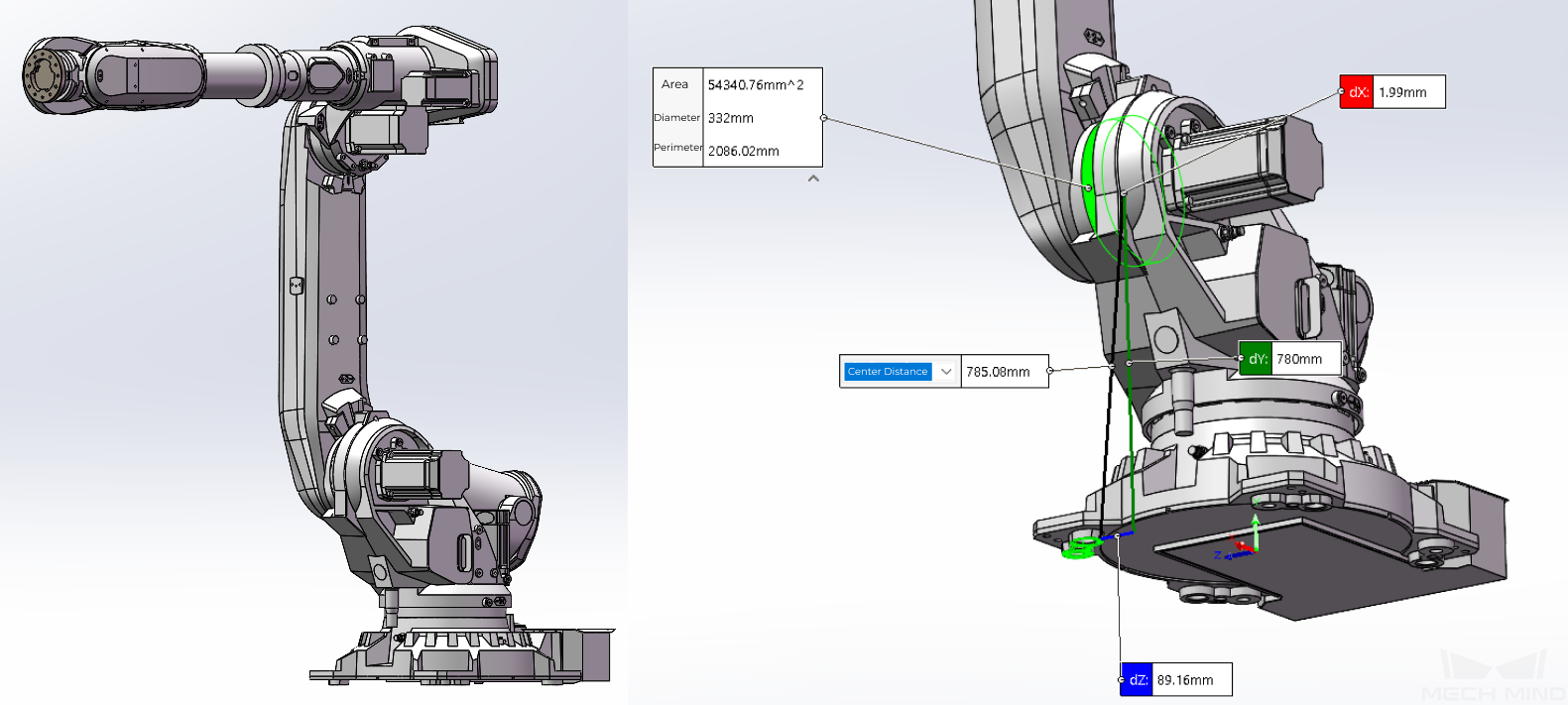Click the green dY label box
Screen dimensions: 1568x705
click(1256, 359)
